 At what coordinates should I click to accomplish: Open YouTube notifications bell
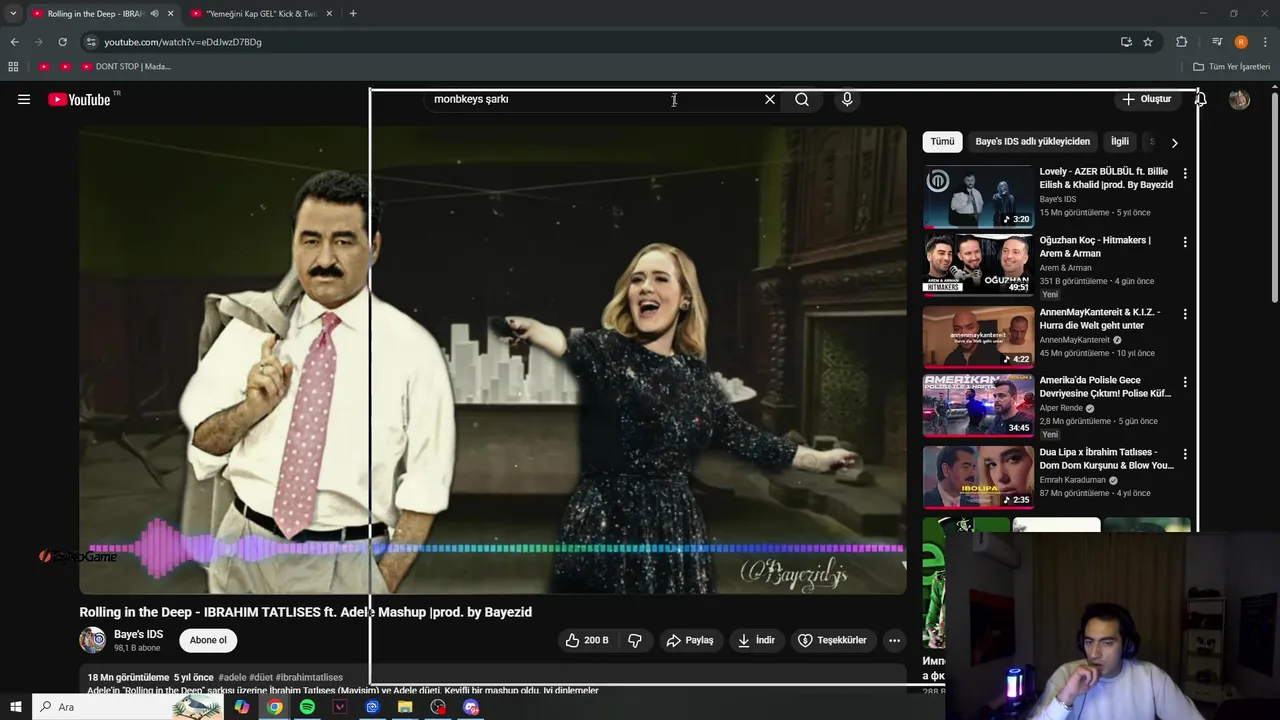tap(1201, 99)
